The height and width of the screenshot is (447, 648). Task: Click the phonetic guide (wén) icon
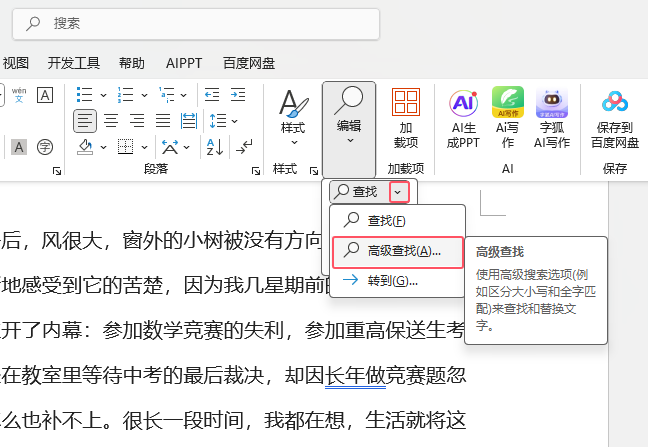(x=19, y=95)
